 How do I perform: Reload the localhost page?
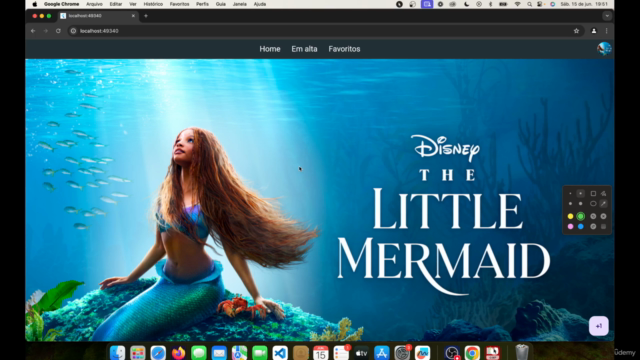click(58, 31)
